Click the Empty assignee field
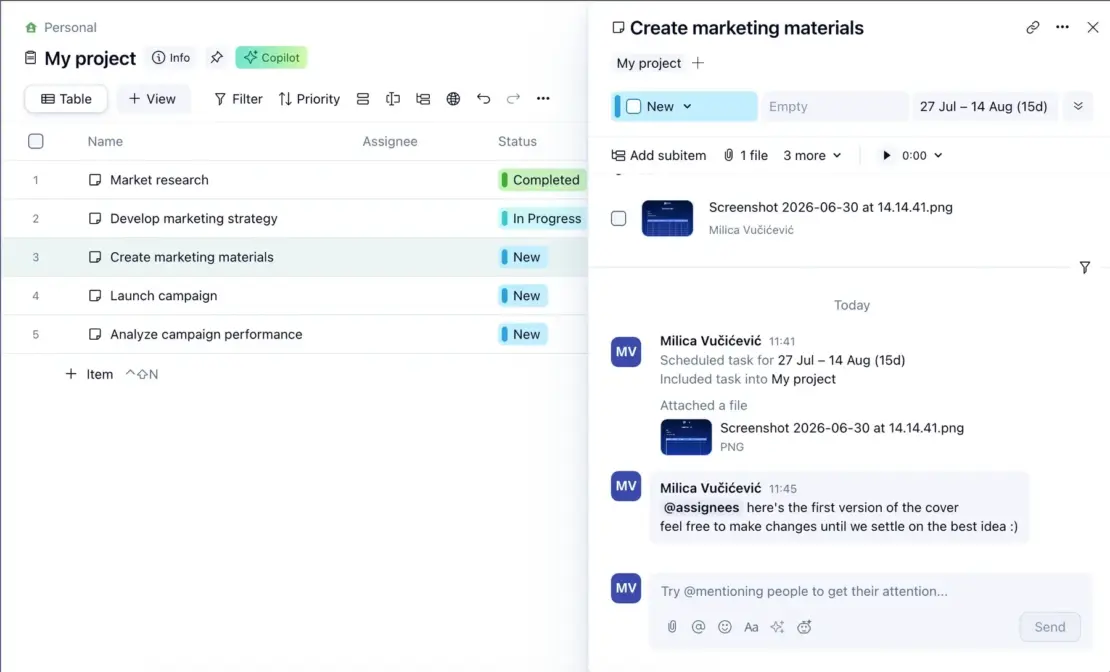The width and height of the screenshot is (1110, 672). point(835,106)
